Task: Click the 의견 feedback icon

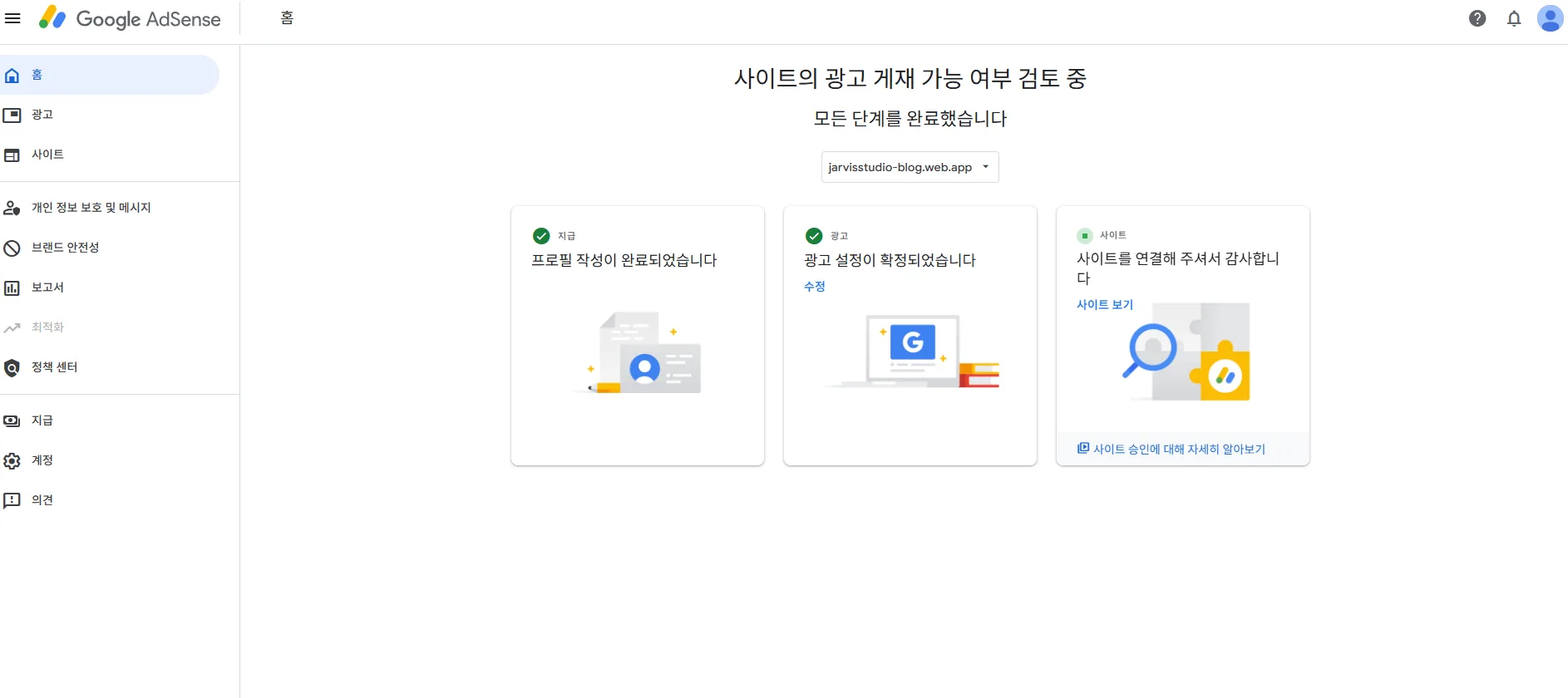Action: pyautogui.click(x=12, y=501)
